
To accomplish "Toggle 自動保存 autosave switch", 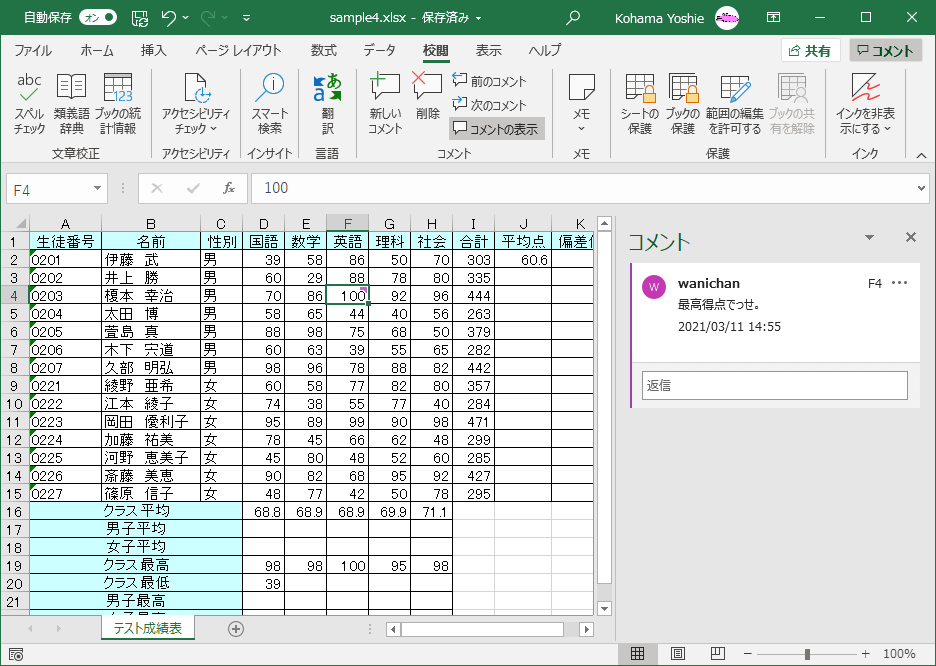I will click(97, 17).
